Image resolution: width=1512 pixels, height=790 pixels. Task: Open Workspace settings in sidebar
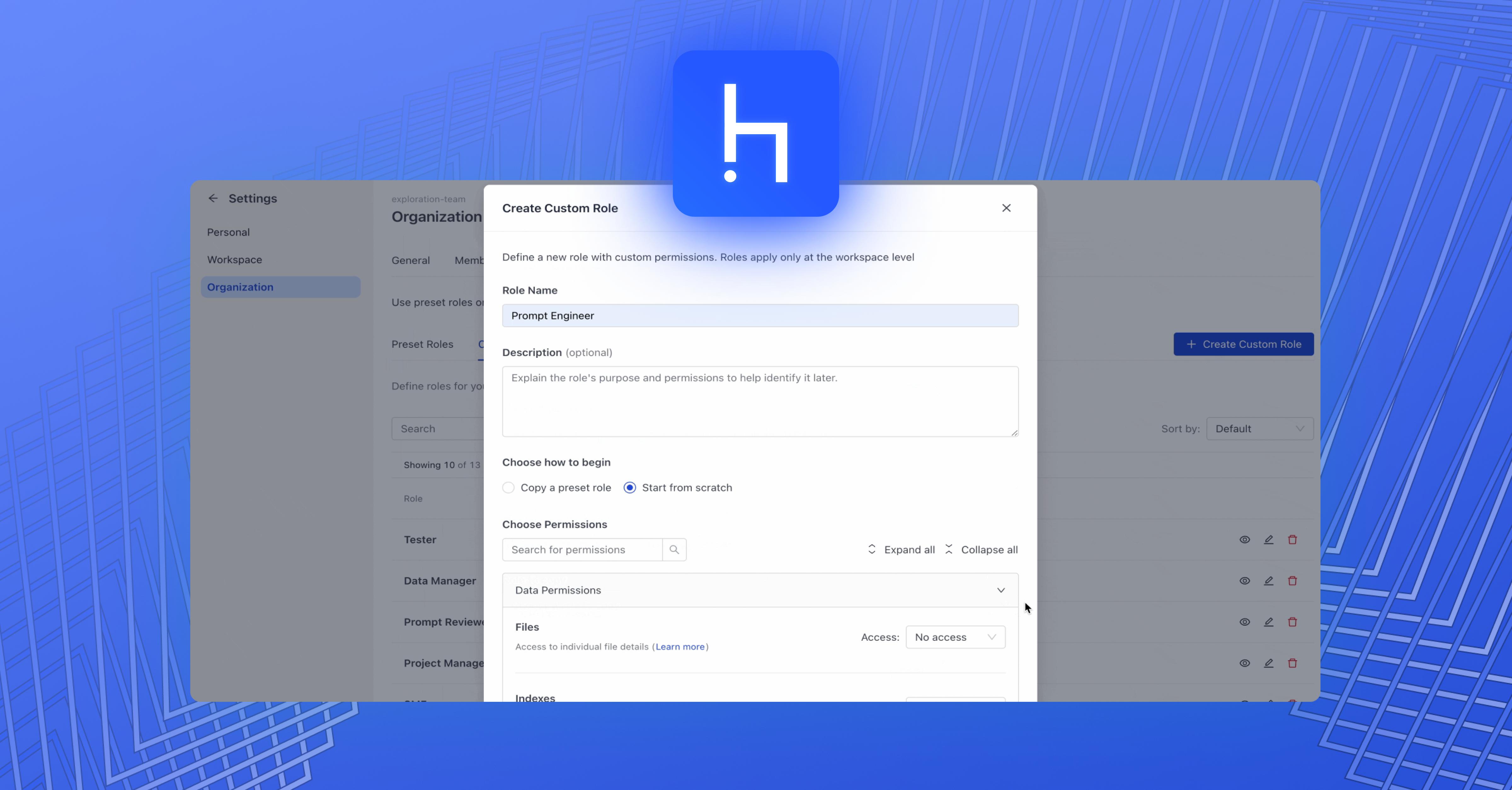click(x=234, y=260)
